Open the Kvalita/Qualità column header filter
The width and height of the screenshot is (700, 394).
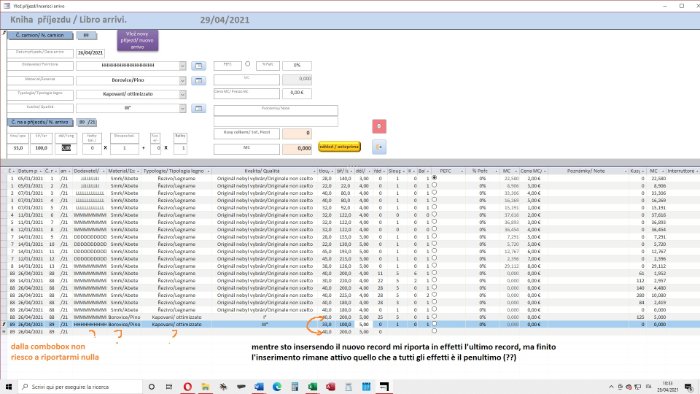pos(315,171)
